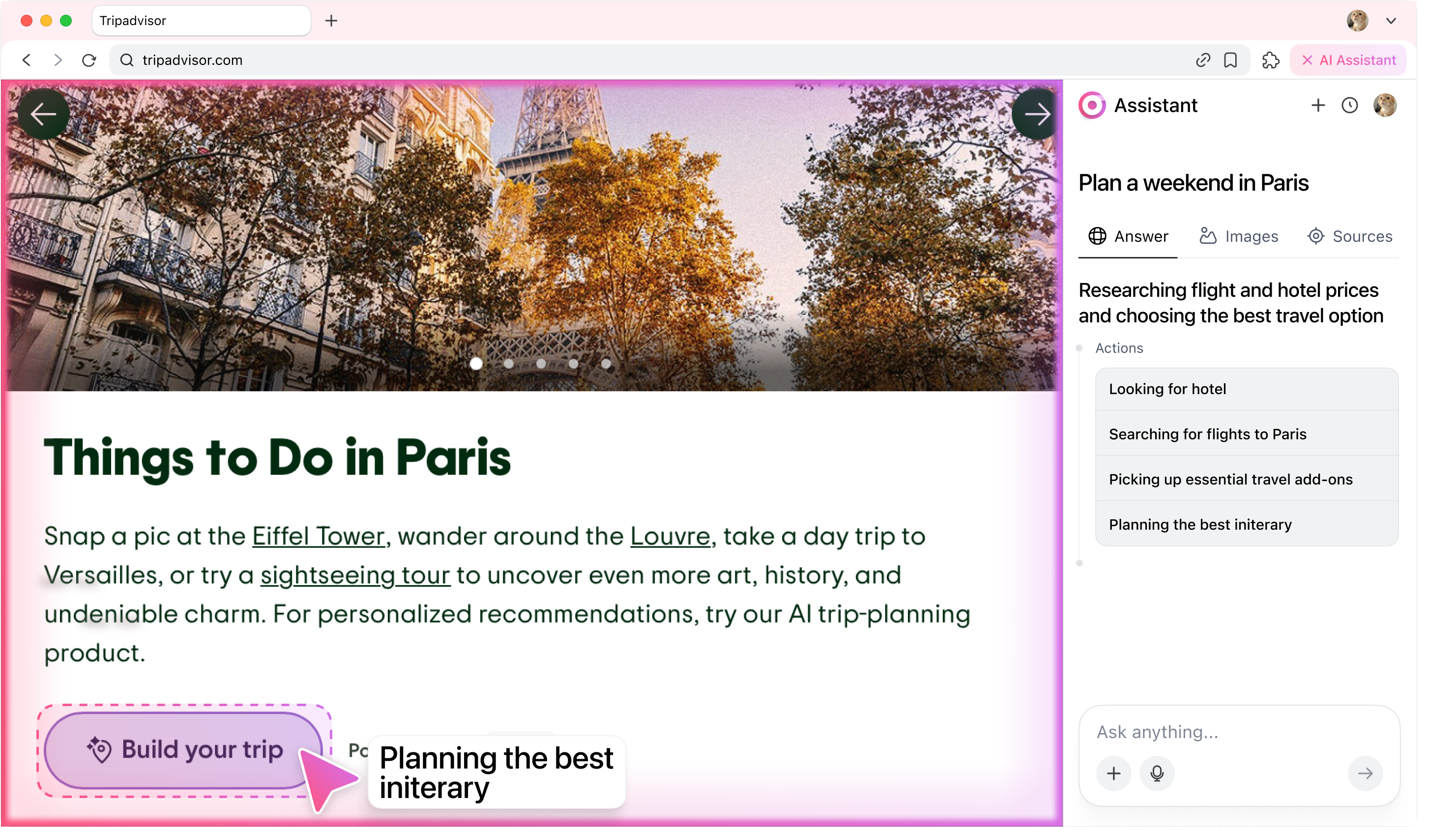Select fourth carousel dot
The image size is (1456, 827).
pyautogui.click(x=573, y=364)
